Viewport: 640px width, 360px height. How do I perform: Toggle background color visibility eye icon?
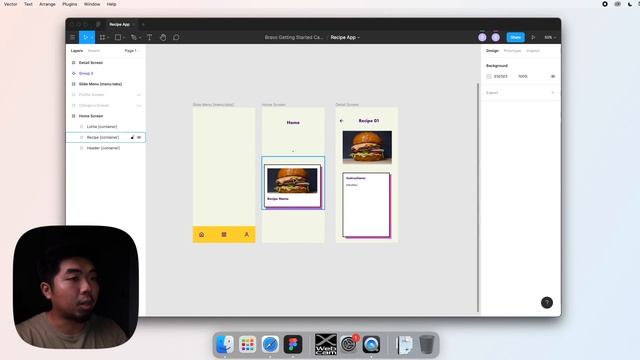[553, 76]
